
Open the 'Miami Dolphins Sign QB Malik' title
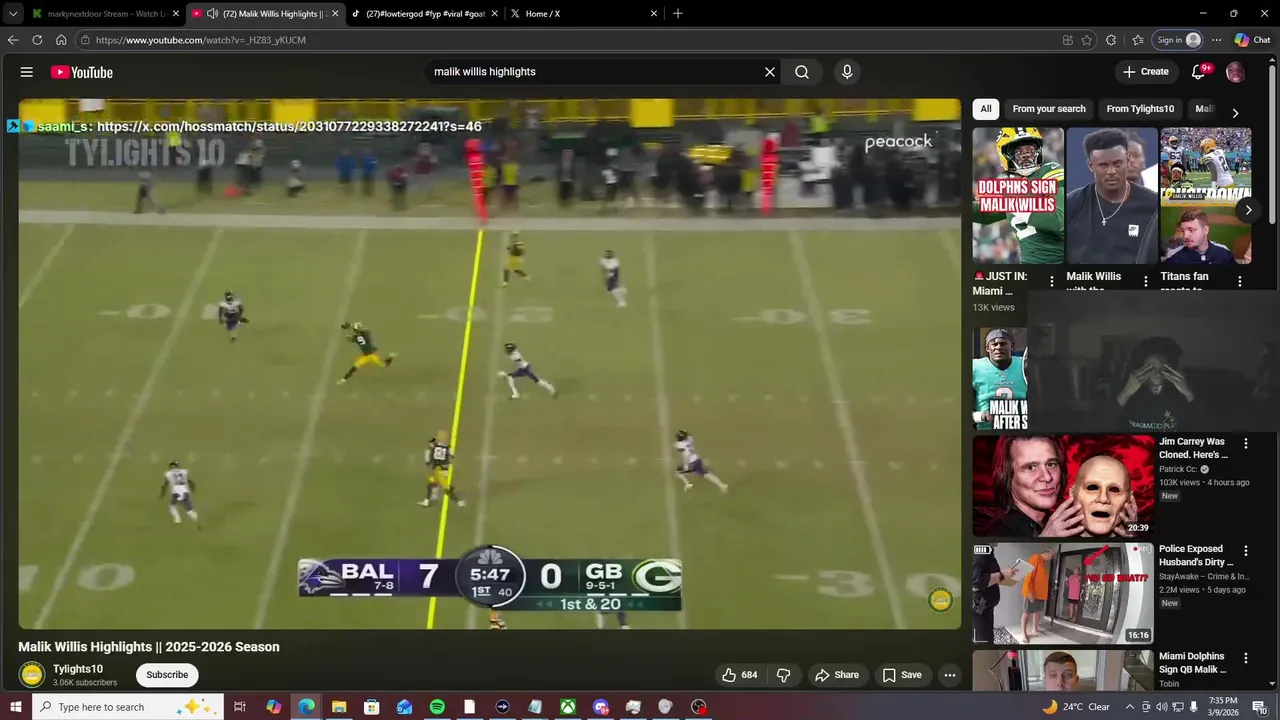(1192, 663)
